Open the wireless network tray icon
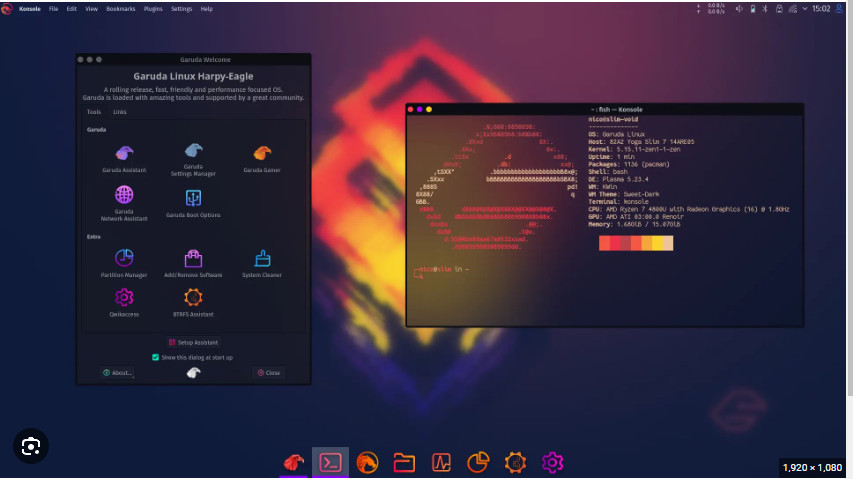The height and width of the screenshot is (479, 853). click(793, 9)
